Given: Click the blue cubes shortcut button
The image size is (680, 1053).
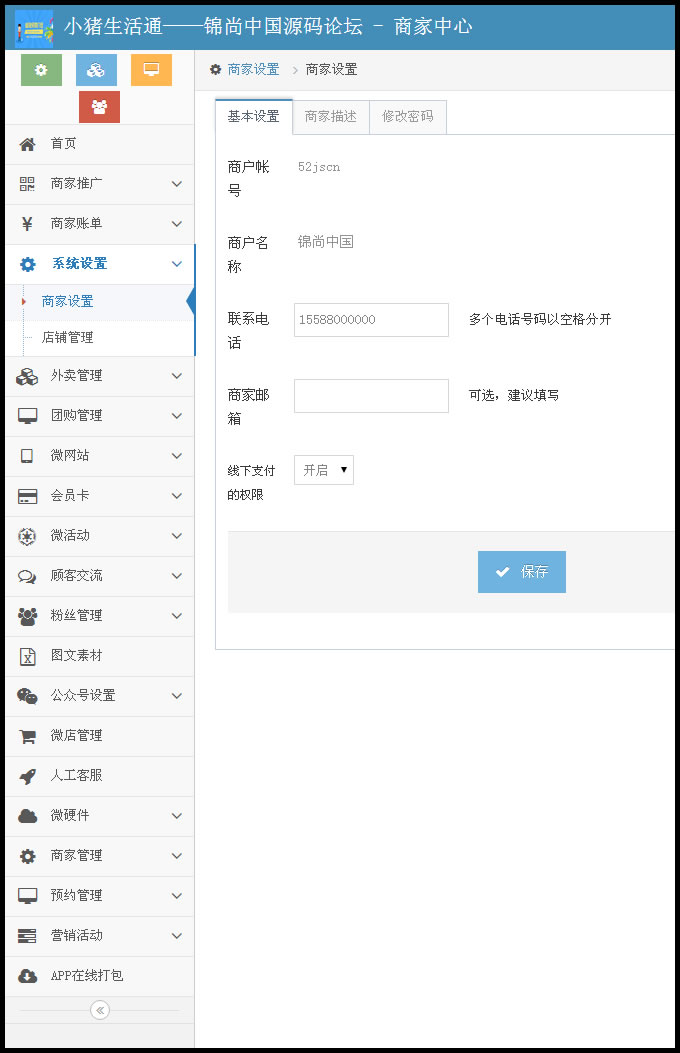Looking at the screenshot, I should 96,70.
